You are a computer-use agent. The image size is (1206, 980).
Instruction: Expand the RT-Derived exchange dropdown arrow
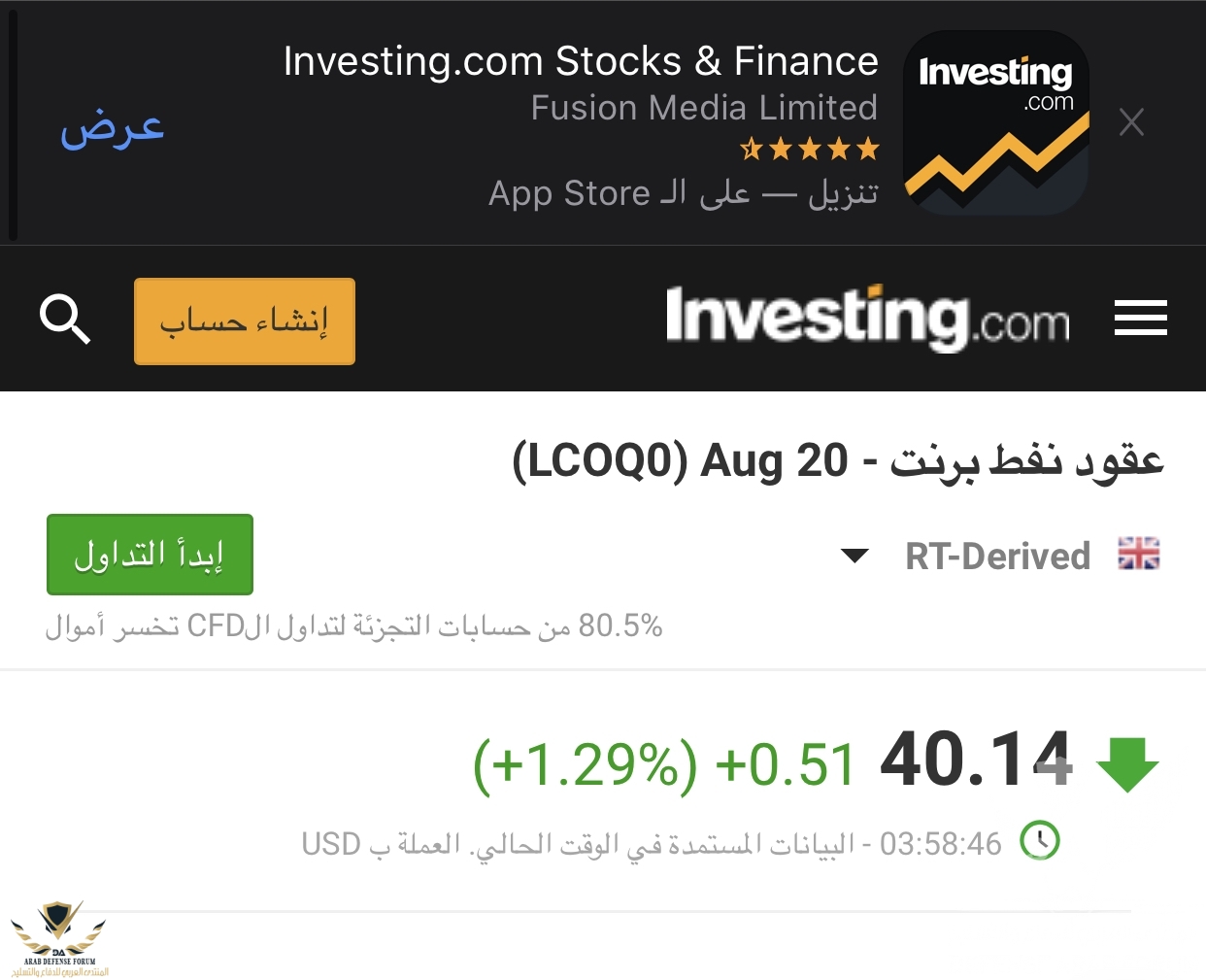coord(854,556)
